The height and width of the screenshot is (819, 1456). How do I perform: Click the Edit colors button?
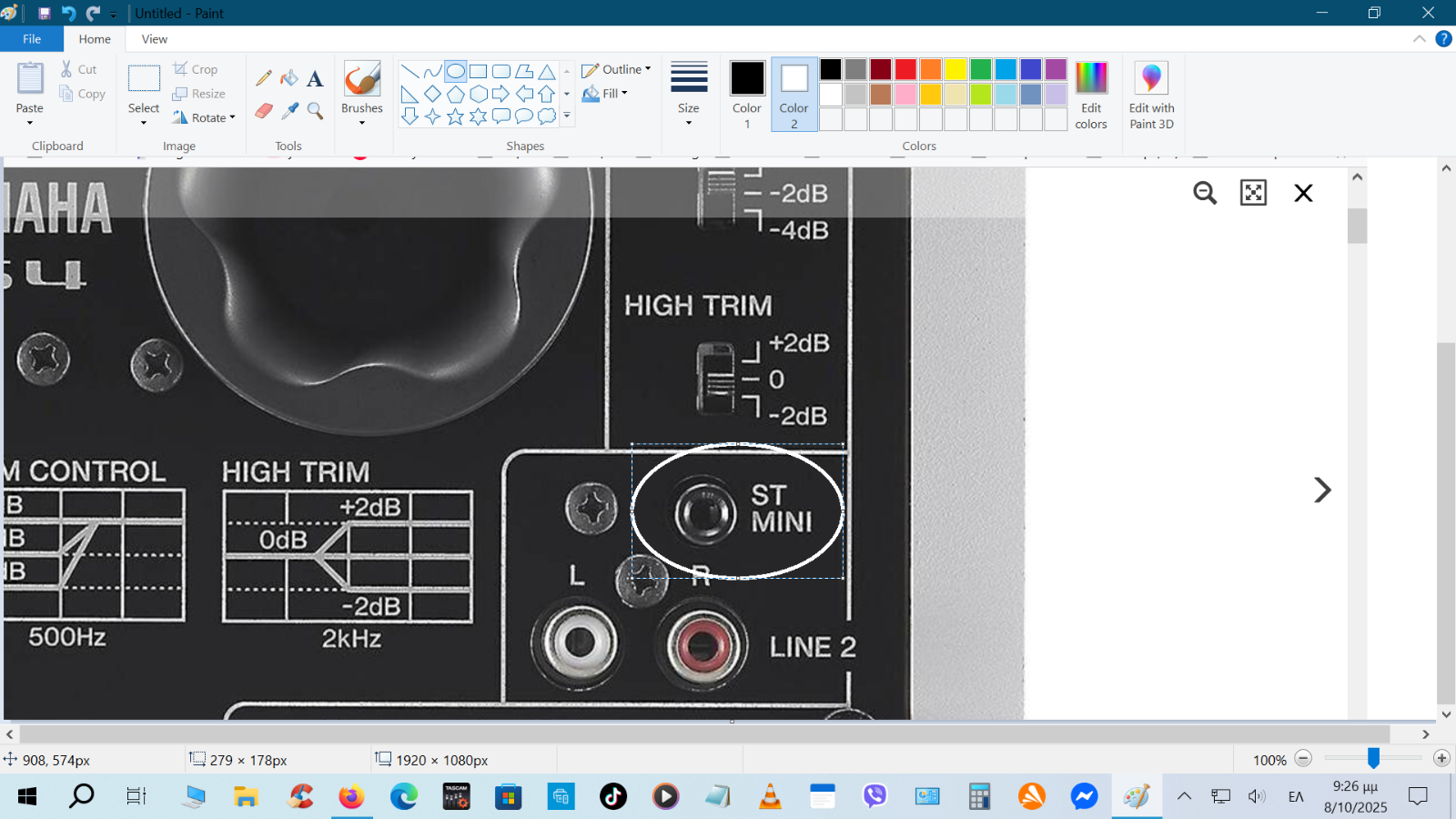tap(1091, 95)
